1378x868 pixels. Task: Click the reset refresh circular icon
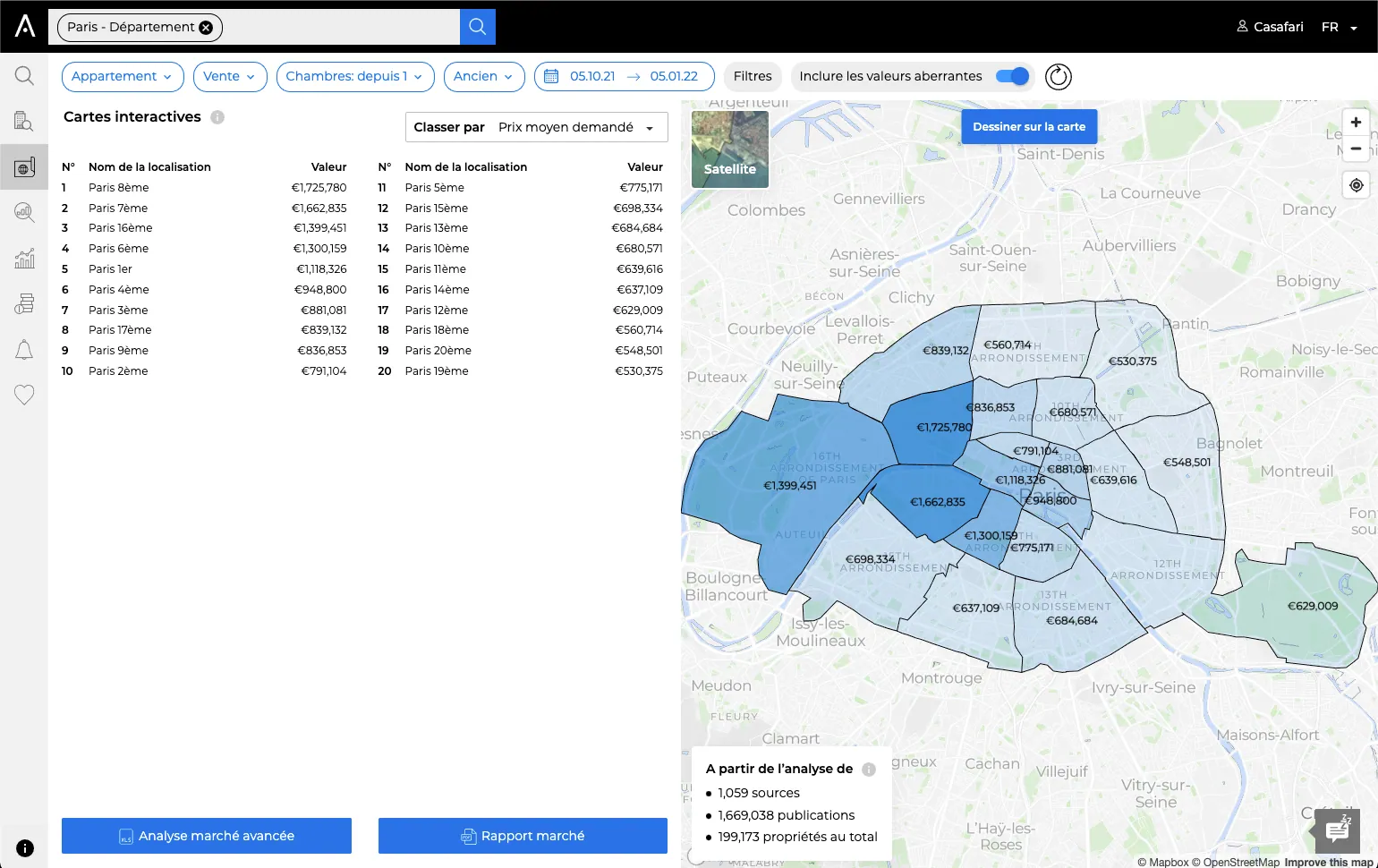tap(1059, 77)
